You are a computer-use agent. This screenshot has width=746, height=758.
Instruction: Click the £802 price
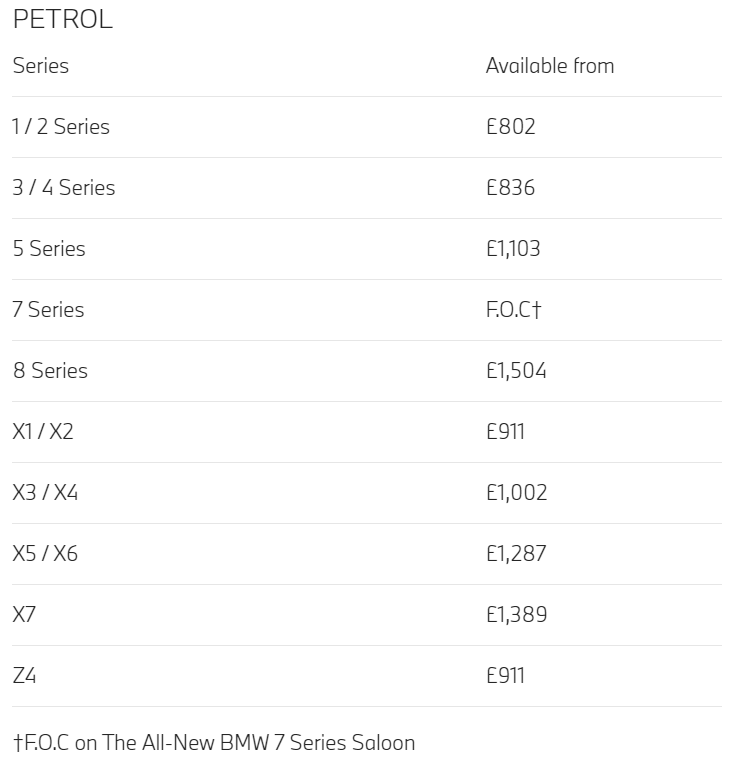pyautogui.click(x=511, y=127)
